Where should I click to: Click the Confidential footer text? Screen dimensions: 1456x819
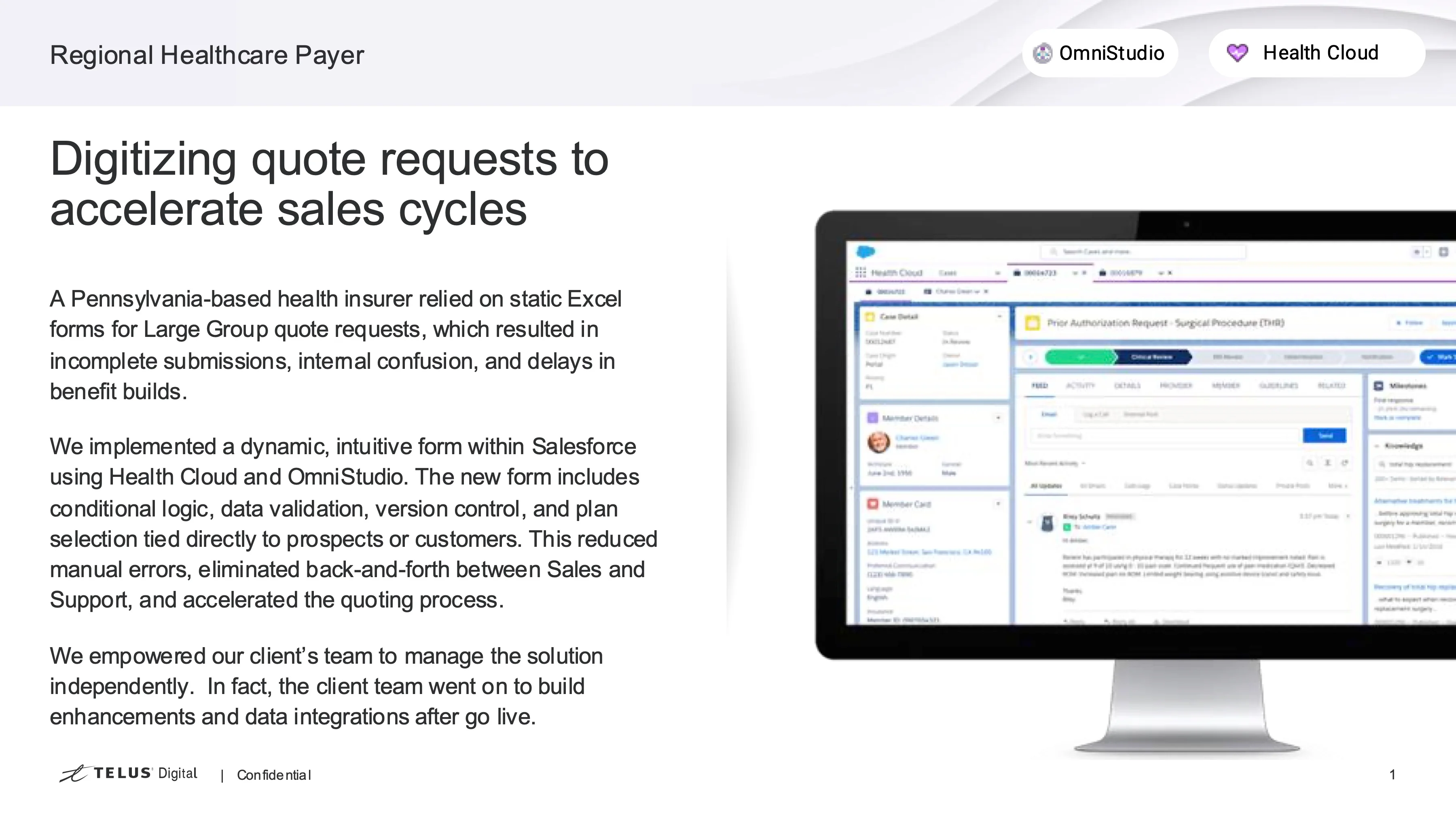(273, 775)
